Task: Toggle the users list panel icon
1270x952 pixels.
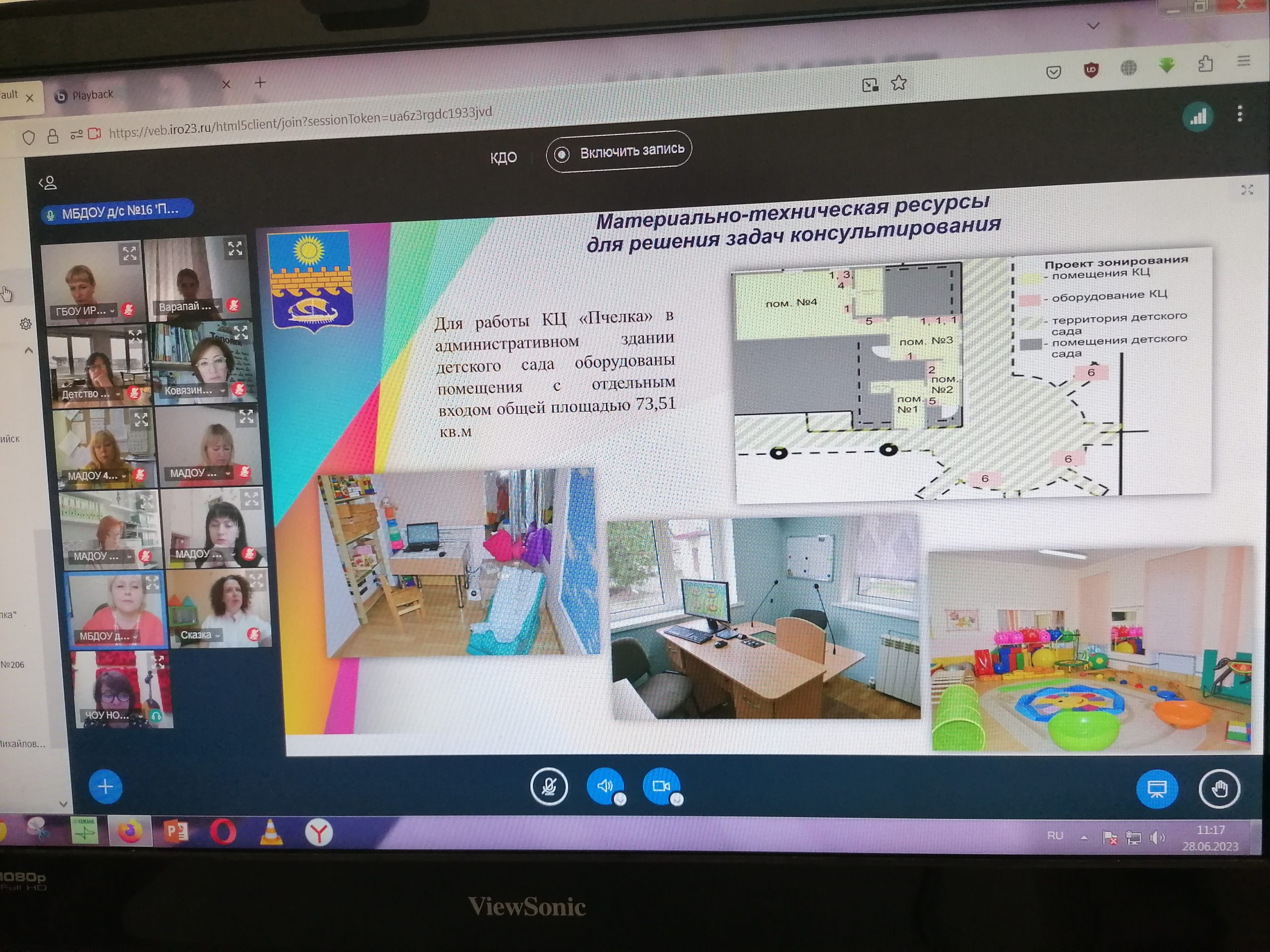Action: 48,183
